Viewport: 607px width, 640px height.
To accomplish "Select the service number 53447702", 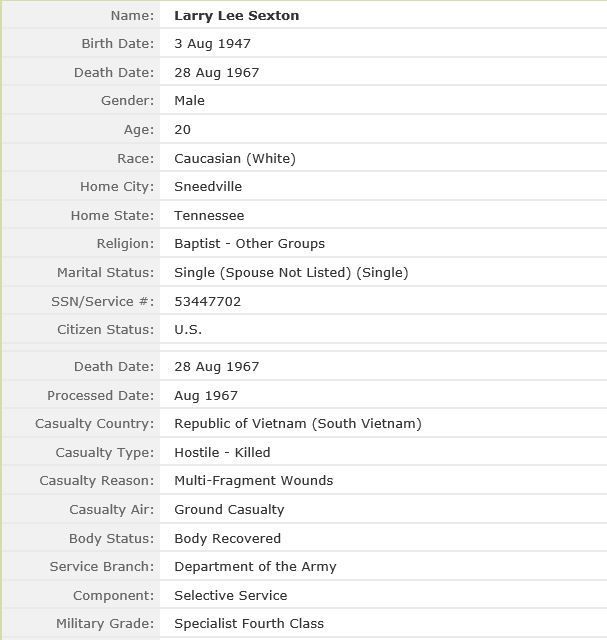I will (x=207, y=301).
